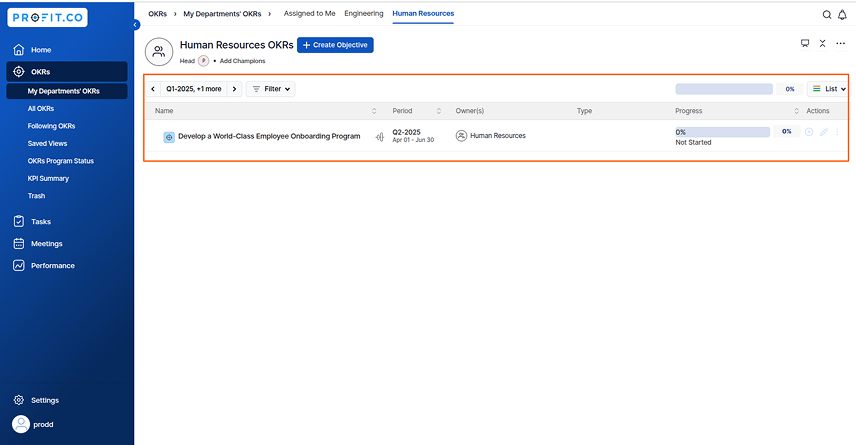
Task: Click the Create Objective button
Action: 335,45
